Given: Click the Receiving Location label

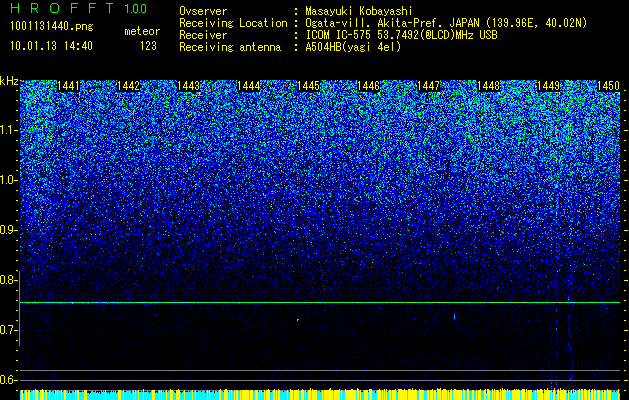Looking at the screenshot, I should tap(233, 23).
